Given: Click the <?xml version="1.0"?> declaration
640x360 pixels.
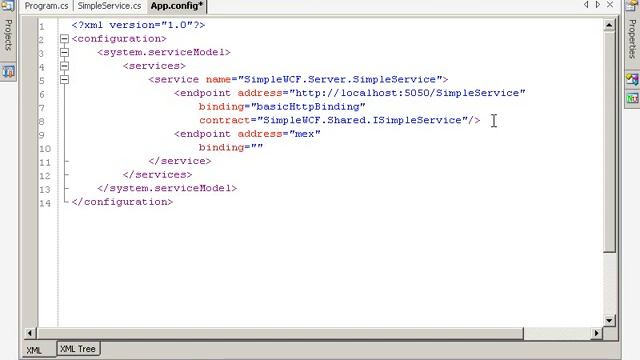Looking at the screenshot, I should point(138,25).
